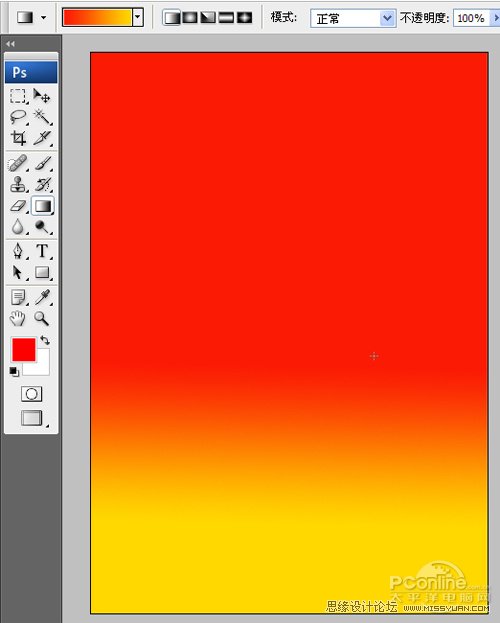
Task: Choose reflected gradient style
Action: coord(226,18)
